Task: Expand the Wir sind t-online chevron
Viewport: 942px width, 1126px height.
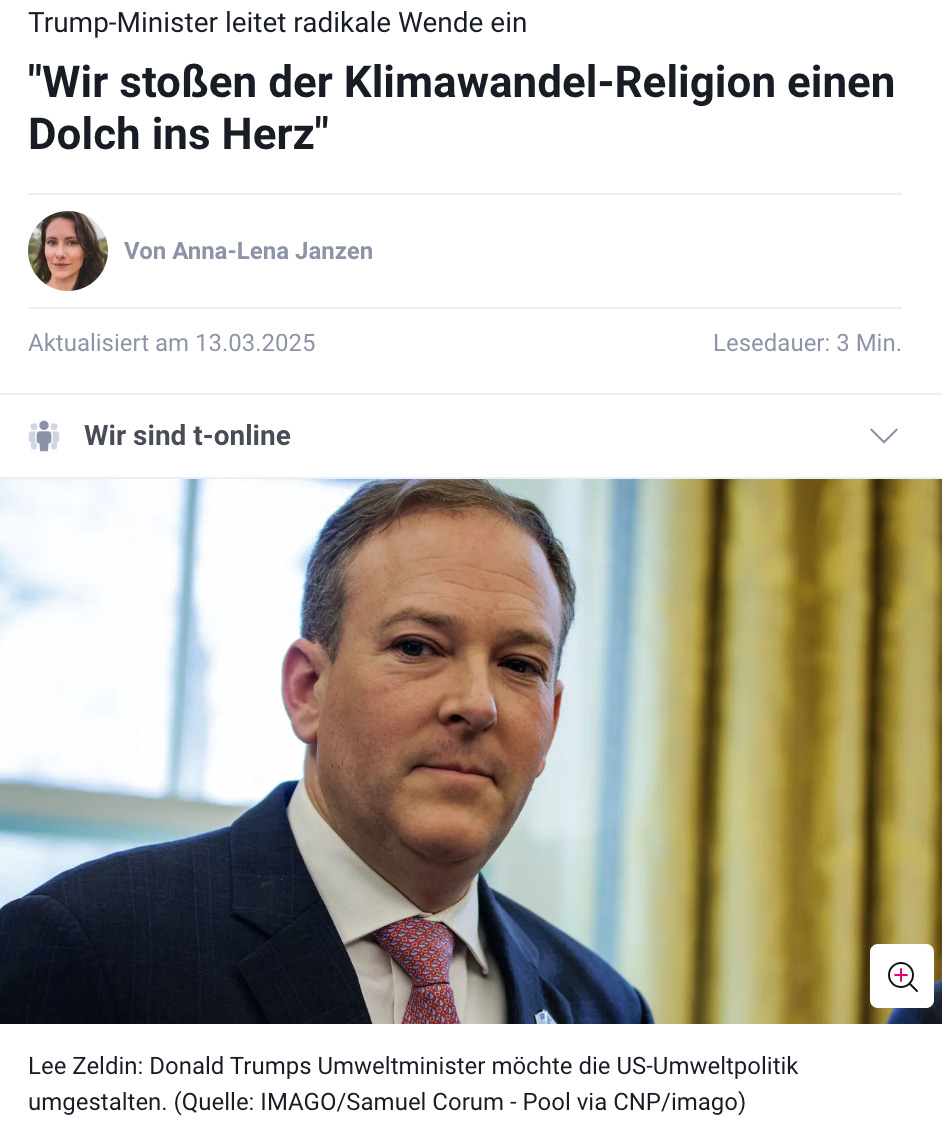Action: (883, 435)
